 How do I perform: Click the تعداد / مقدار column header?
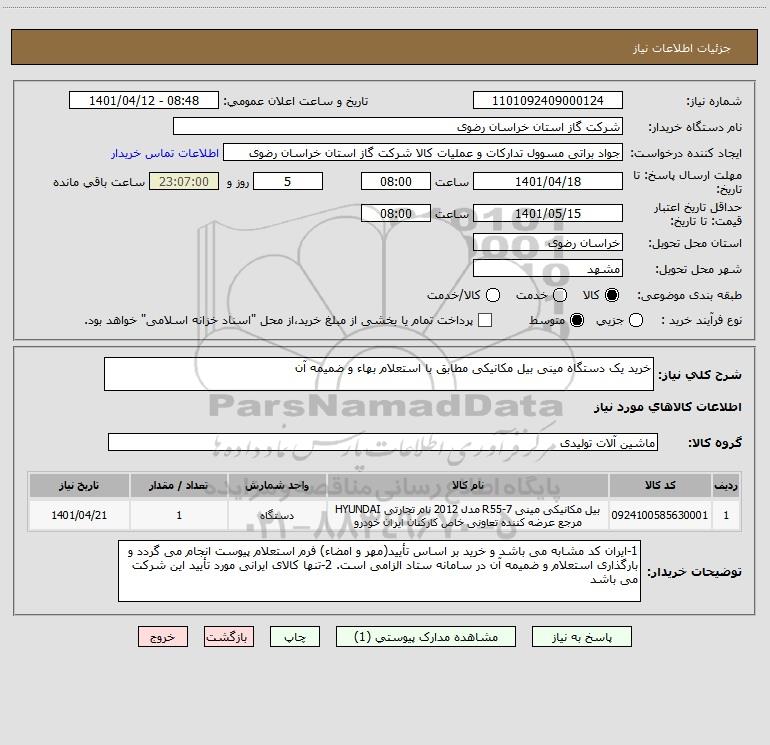pyautogui.click(x=178, y=486)
